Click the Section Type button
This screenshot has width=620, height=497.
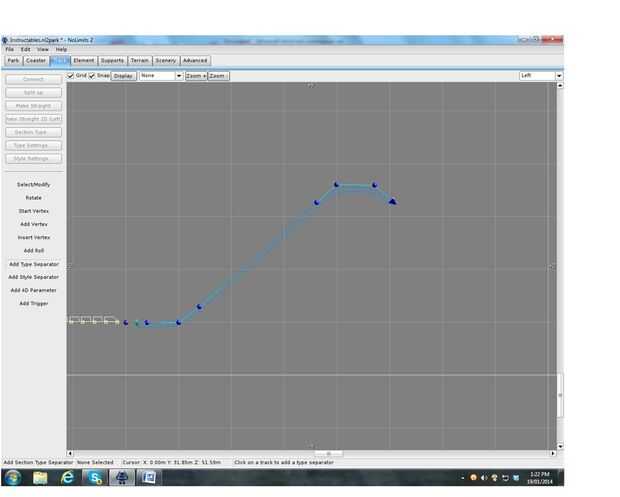(34, 132)
